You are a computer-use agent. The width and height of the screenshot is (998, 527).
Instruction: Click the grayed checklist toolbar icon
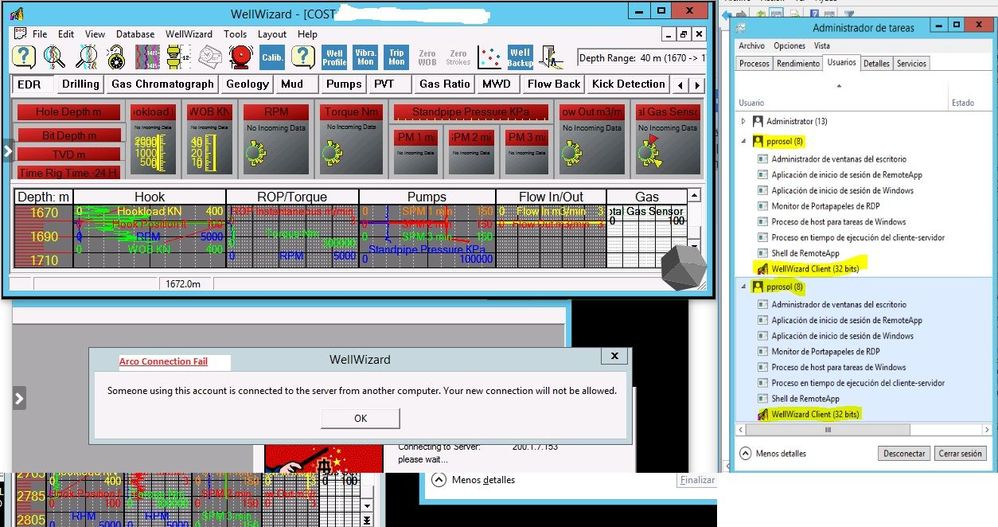click(x=209, y=57)
